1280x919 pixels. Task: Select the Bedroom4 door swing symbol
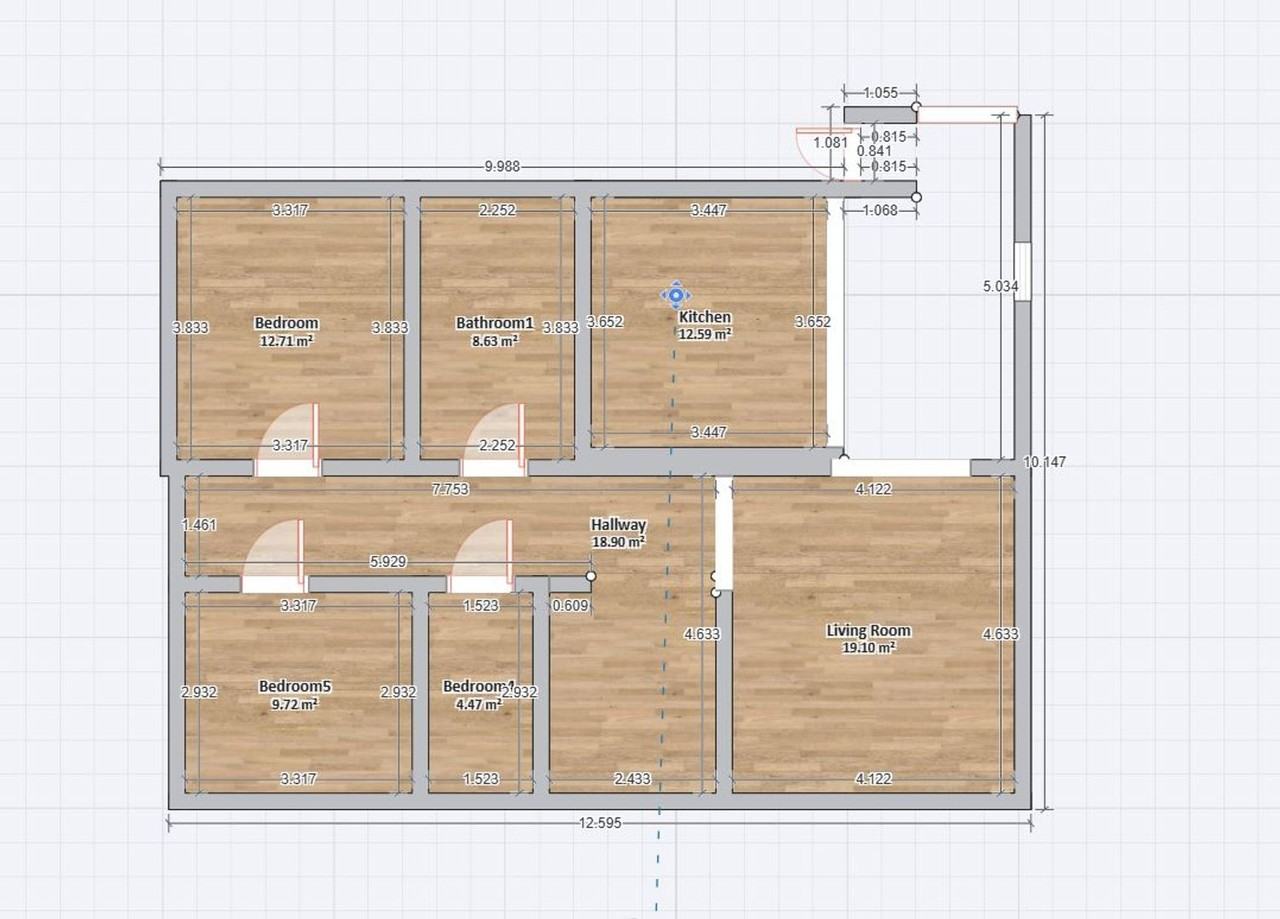[481, 555]
